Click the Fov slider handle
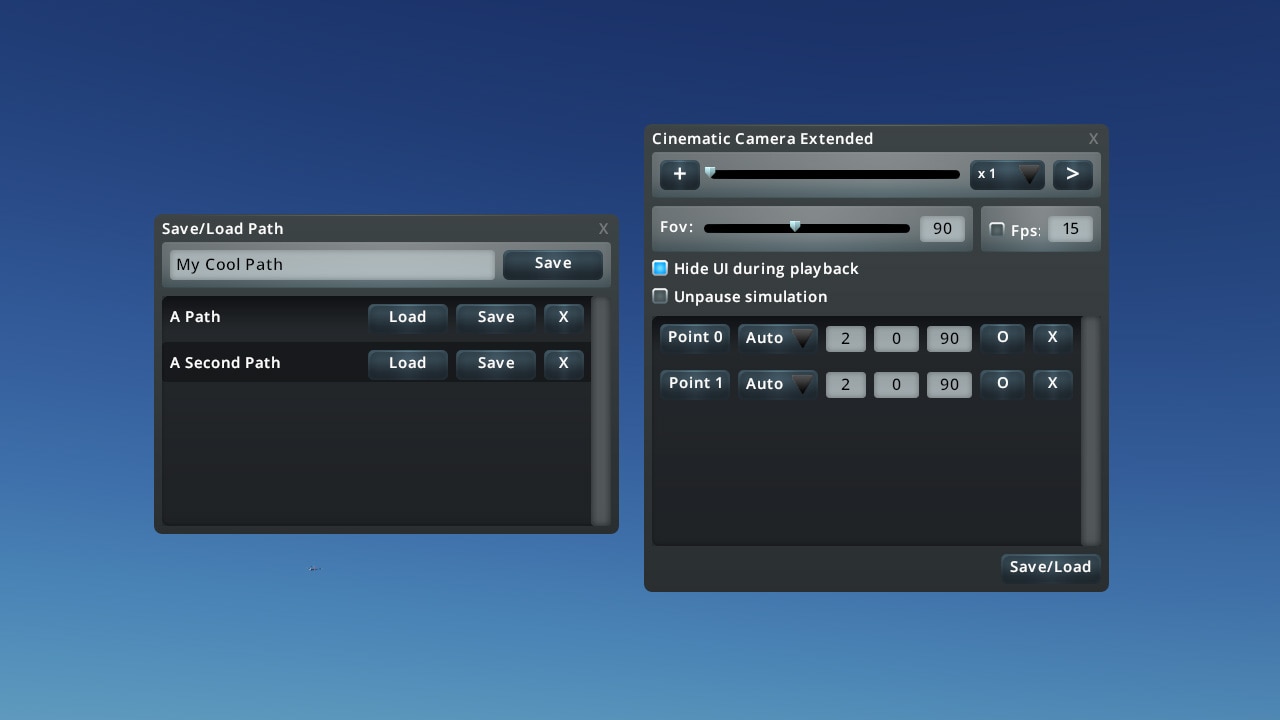The image size is (1280, 720). pos(795,227)
